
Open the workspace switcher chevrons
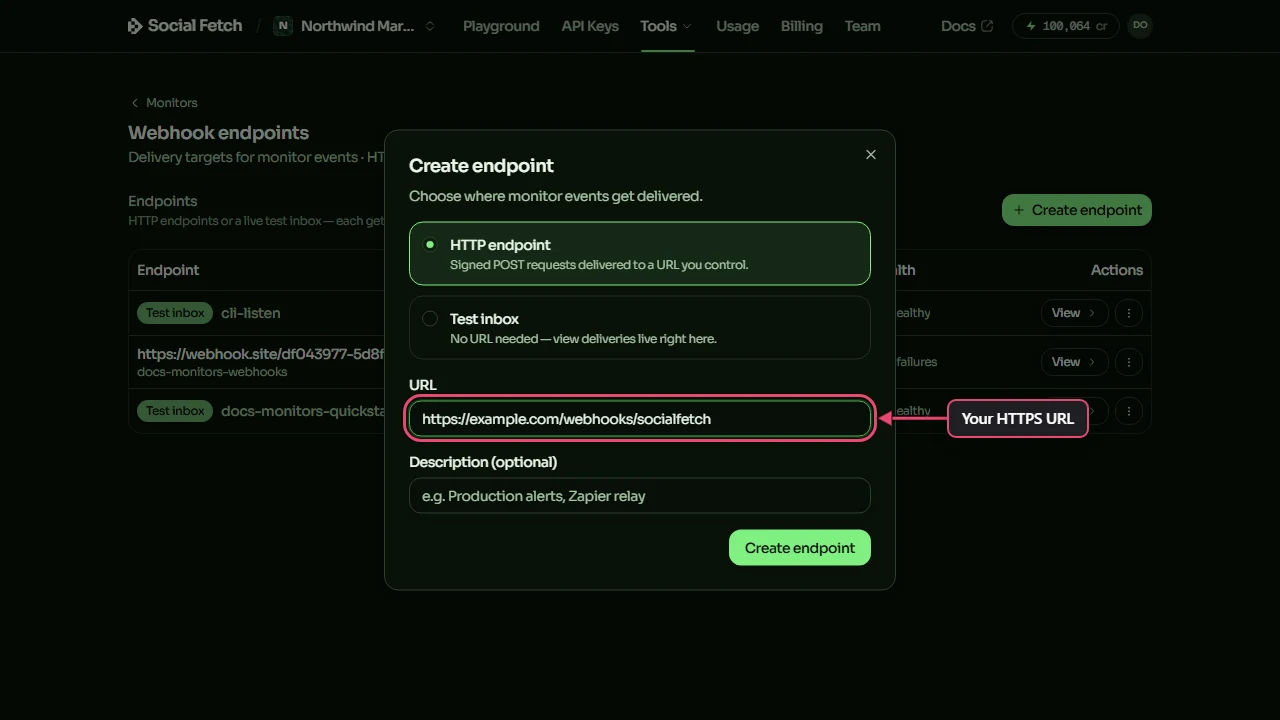pos(430,26)
